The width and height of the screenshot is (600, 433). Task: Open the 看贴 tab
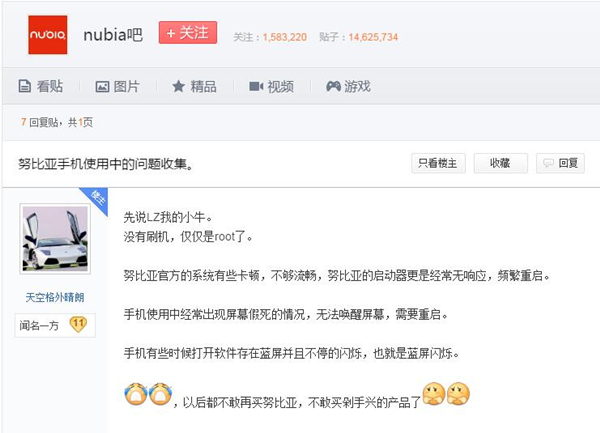click(41, 86)
